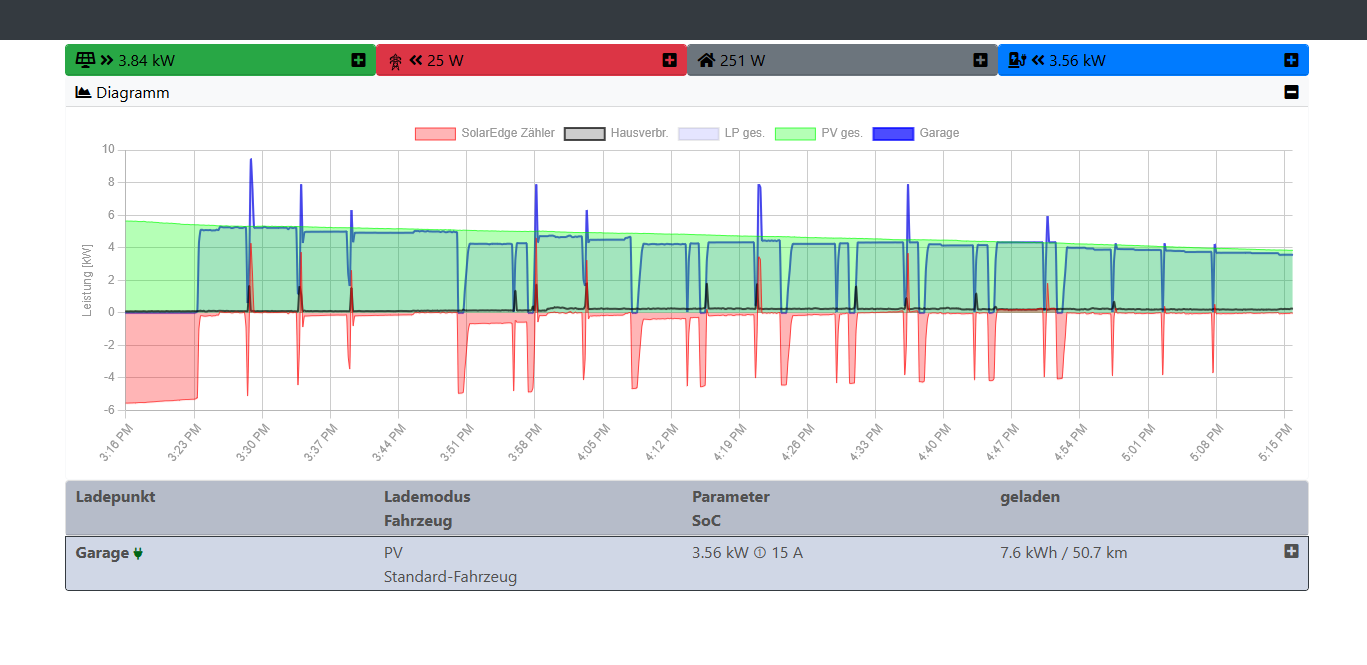Click the Diagramm header title
The width and height of the screenshot is (1367, 665).
click(133, 93)
